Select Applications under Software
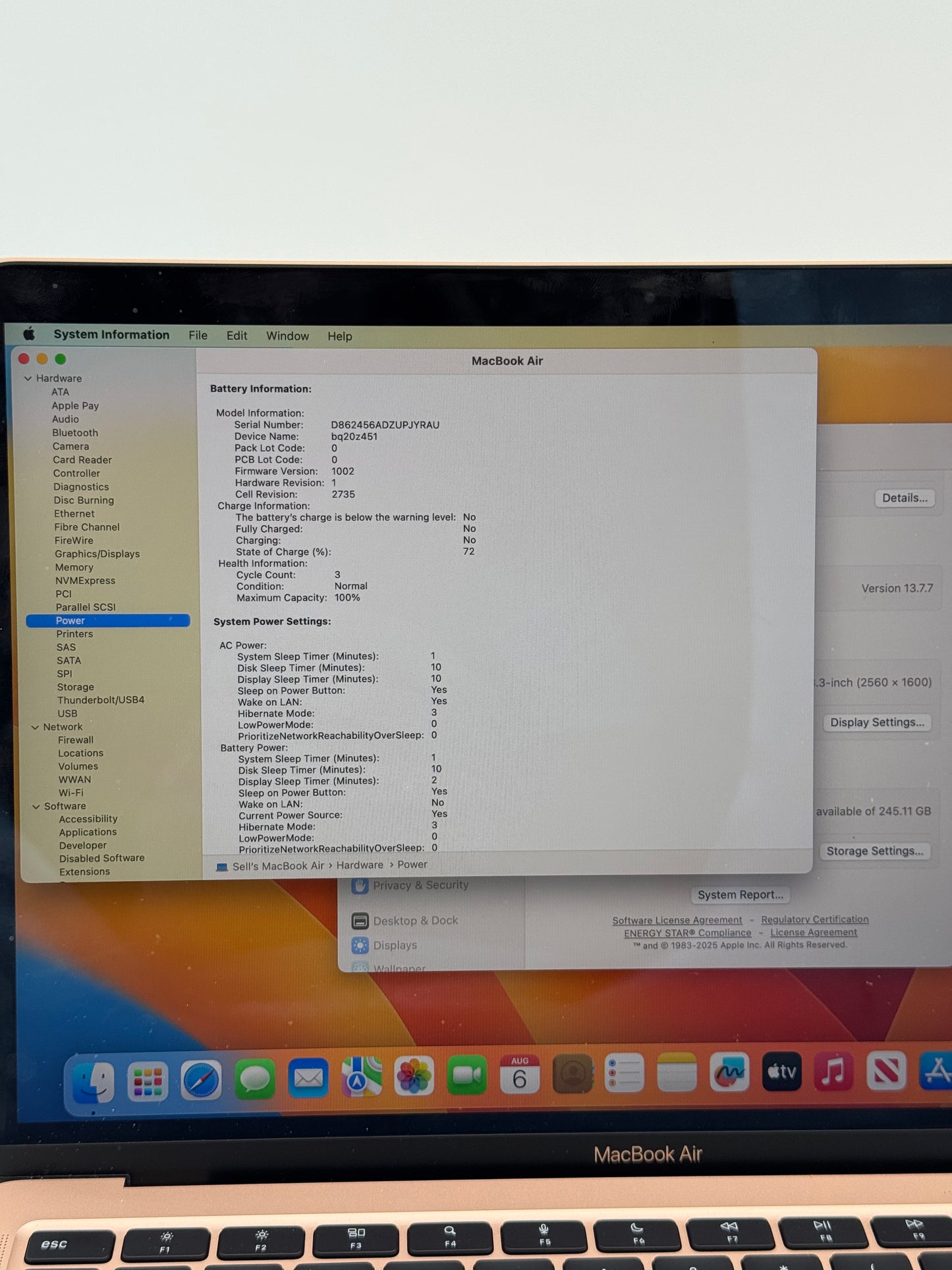Screen dimensions: 952x1270 tap(88, 832)
